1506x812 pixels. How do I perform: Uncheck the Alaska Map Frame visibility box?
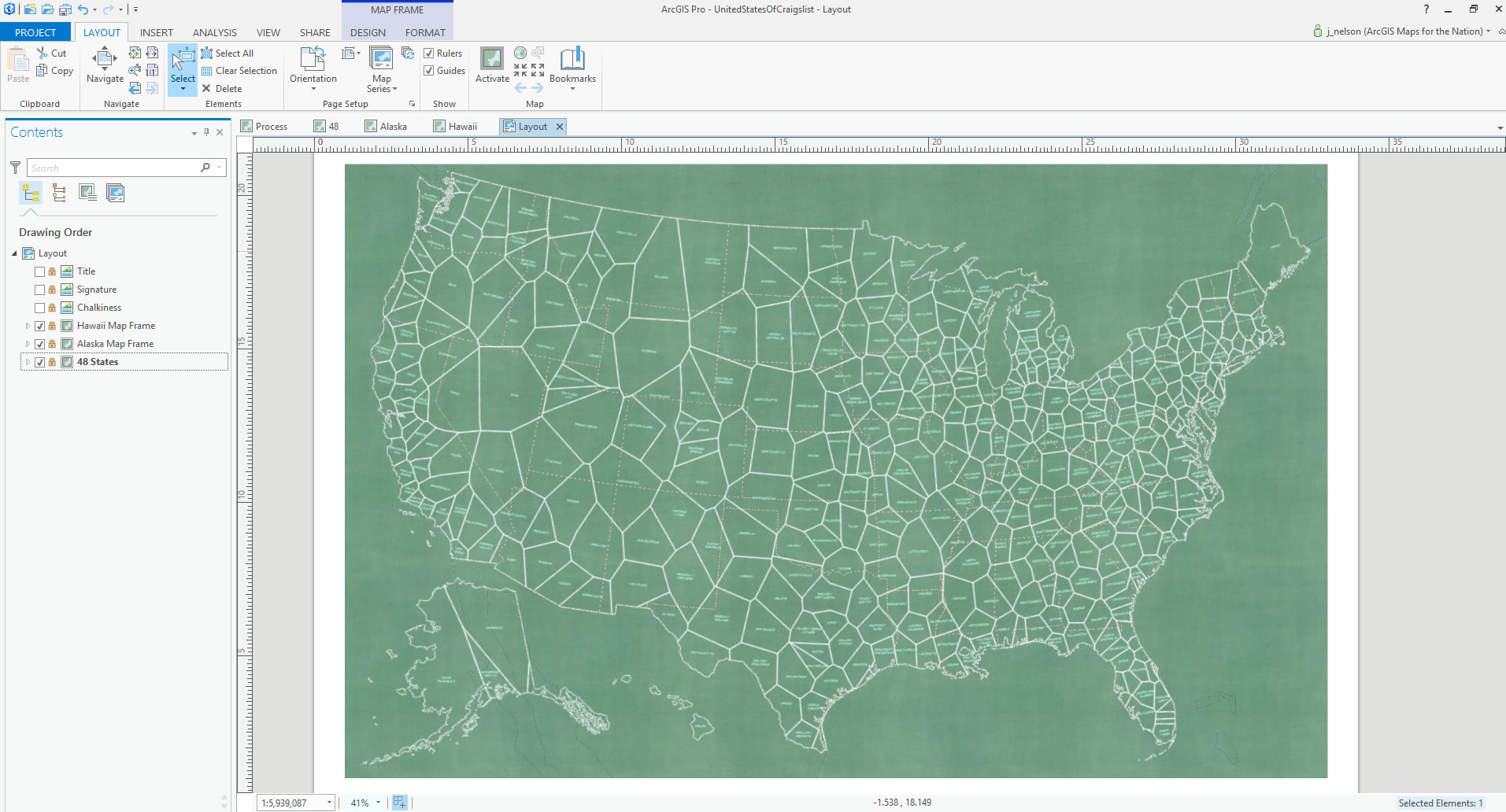(x=39, y=344)
